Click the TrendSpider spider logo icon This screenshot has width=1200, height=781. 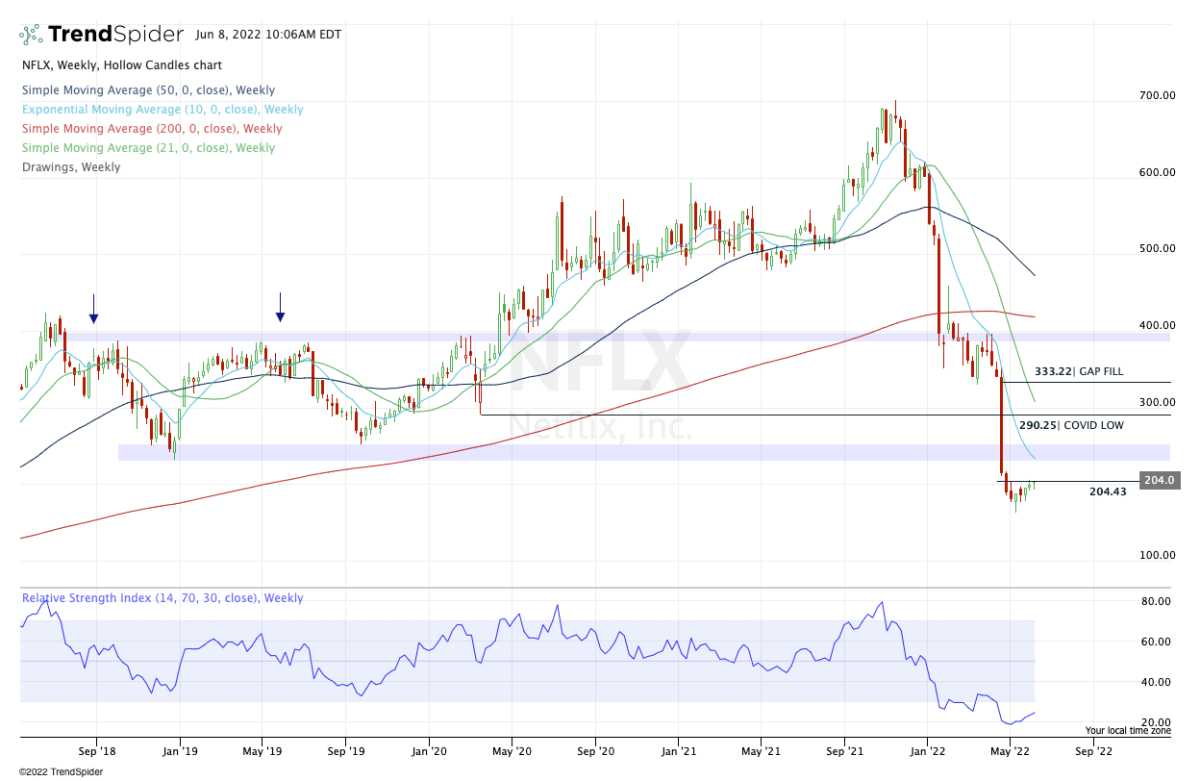(30, 35)
